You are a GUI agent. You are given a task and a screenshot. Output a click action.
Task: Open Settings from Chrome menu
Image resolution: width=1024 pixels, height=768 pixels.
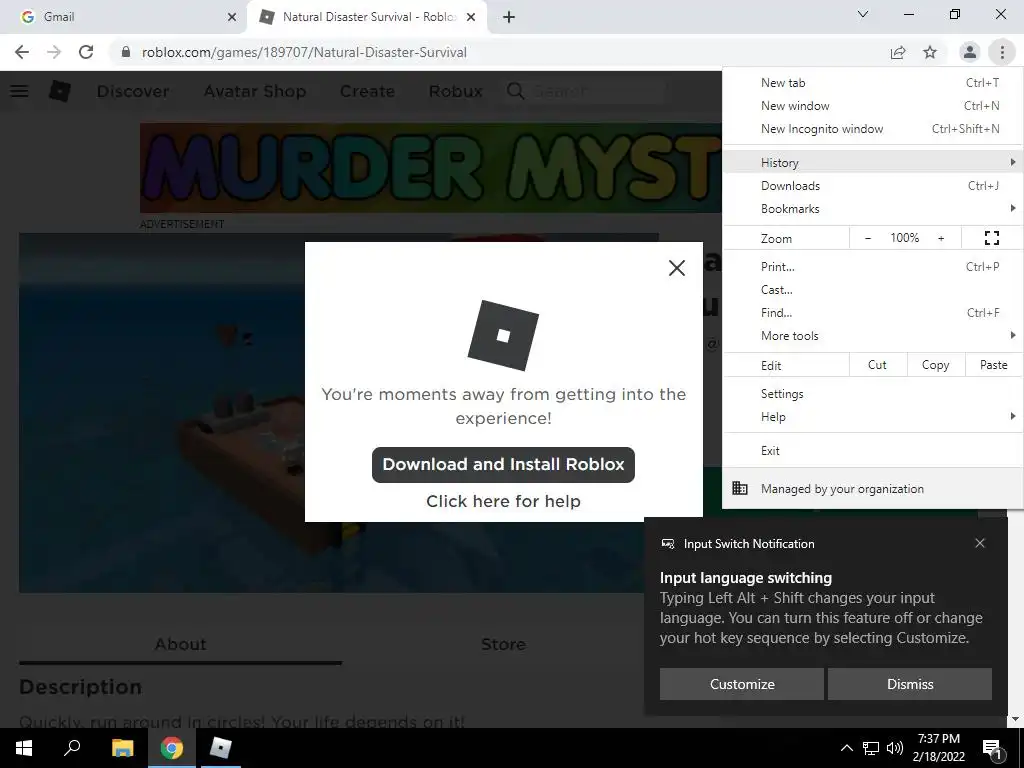coord(872,394)
